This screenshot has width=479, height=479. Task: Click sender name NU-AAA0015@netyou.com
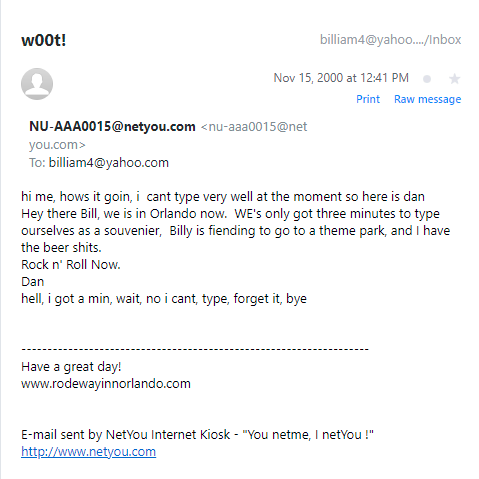click(x=112, y=126)
